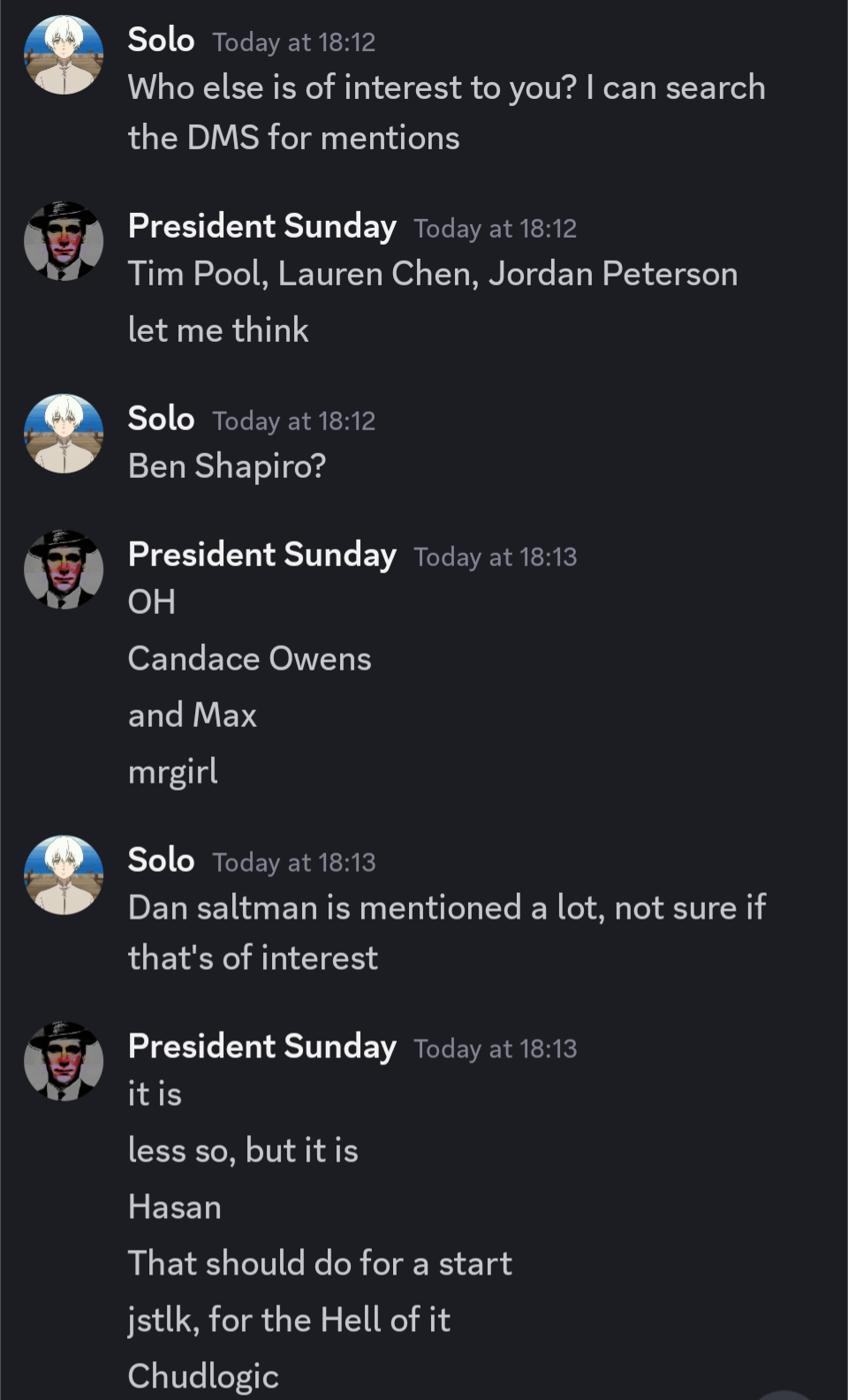Open President Sunday's avatar beside the "OH" message
This screenshot has height=1400, width=848.
click(63, 570)
